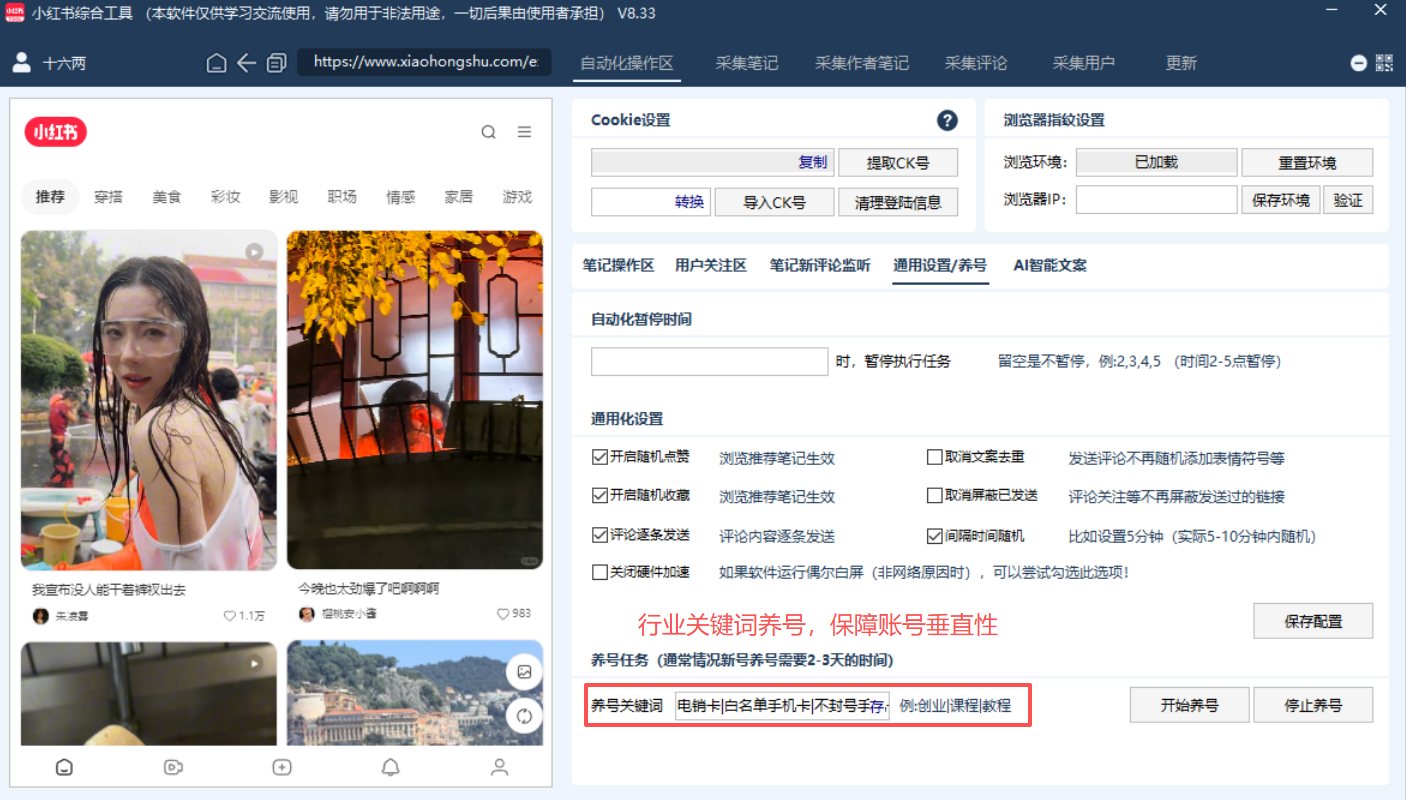Image resolution: width=1406 pixels, height=800 pixels.
Task: Click the 提取CK号 button
Action: 898,163
